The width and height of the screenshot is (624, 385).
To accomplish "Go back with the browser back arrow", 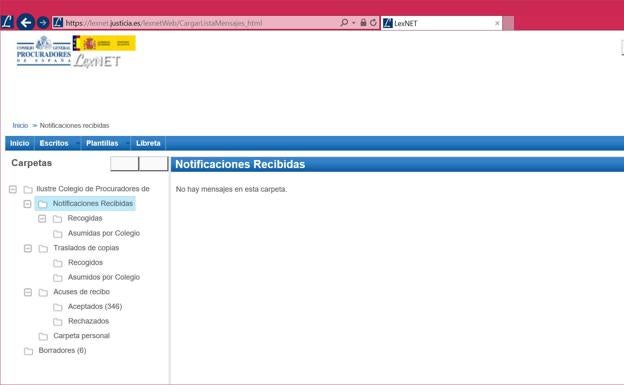I will [26, 22].
